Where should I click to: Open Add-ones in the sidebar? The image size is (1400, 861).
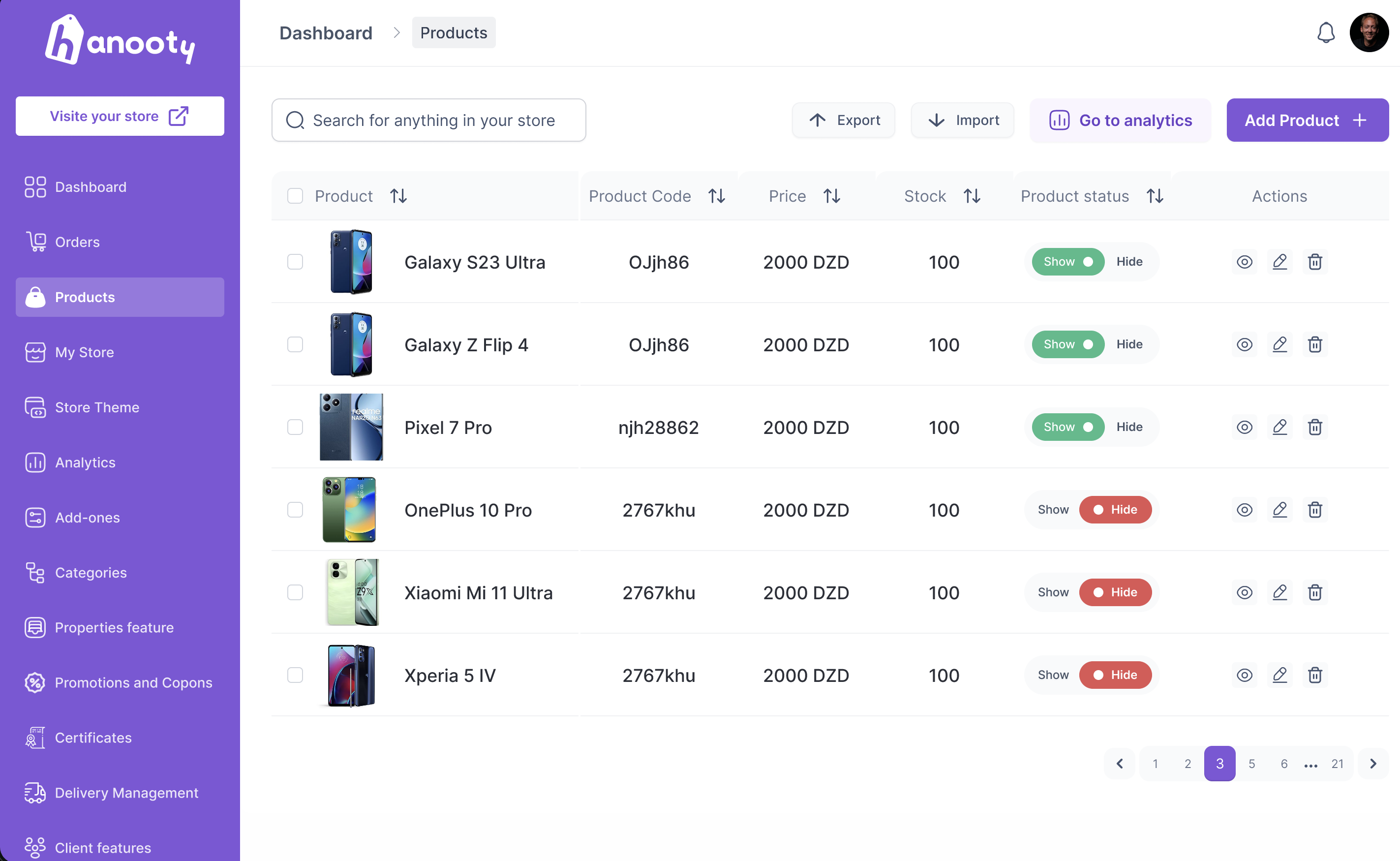[120, 518]
